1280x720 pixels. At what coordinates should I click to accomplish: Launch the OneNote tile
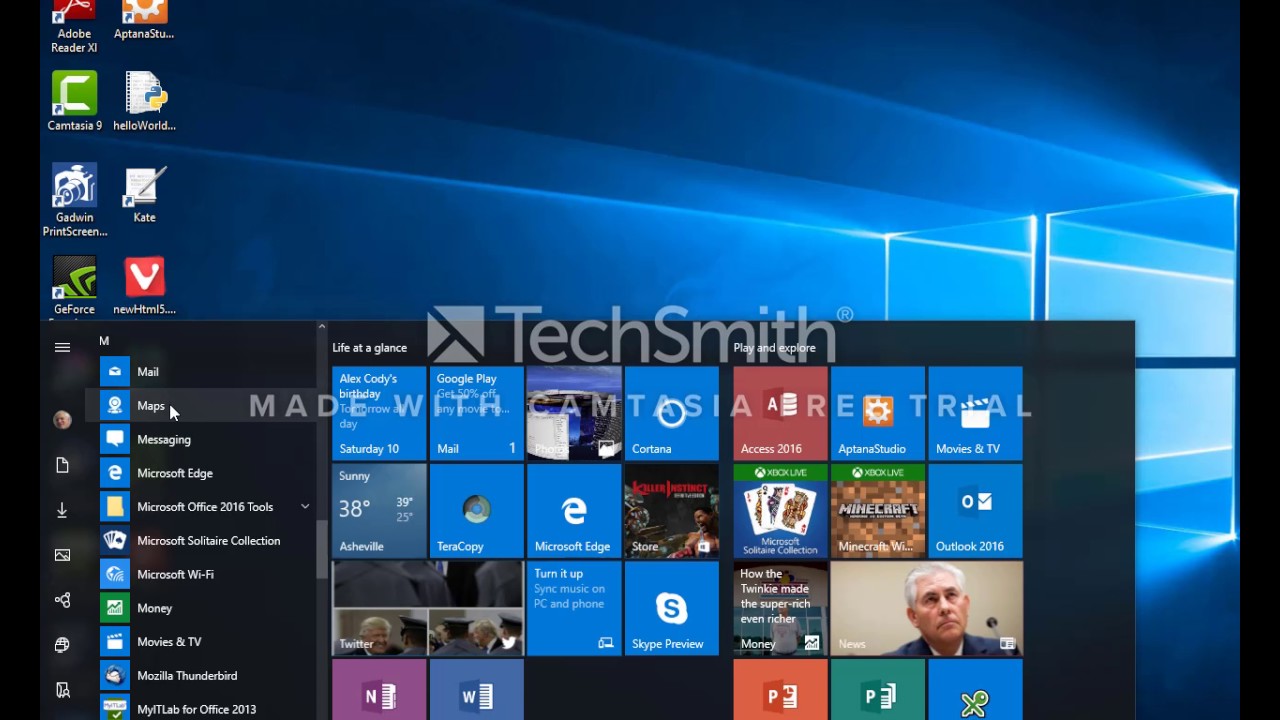379,689
